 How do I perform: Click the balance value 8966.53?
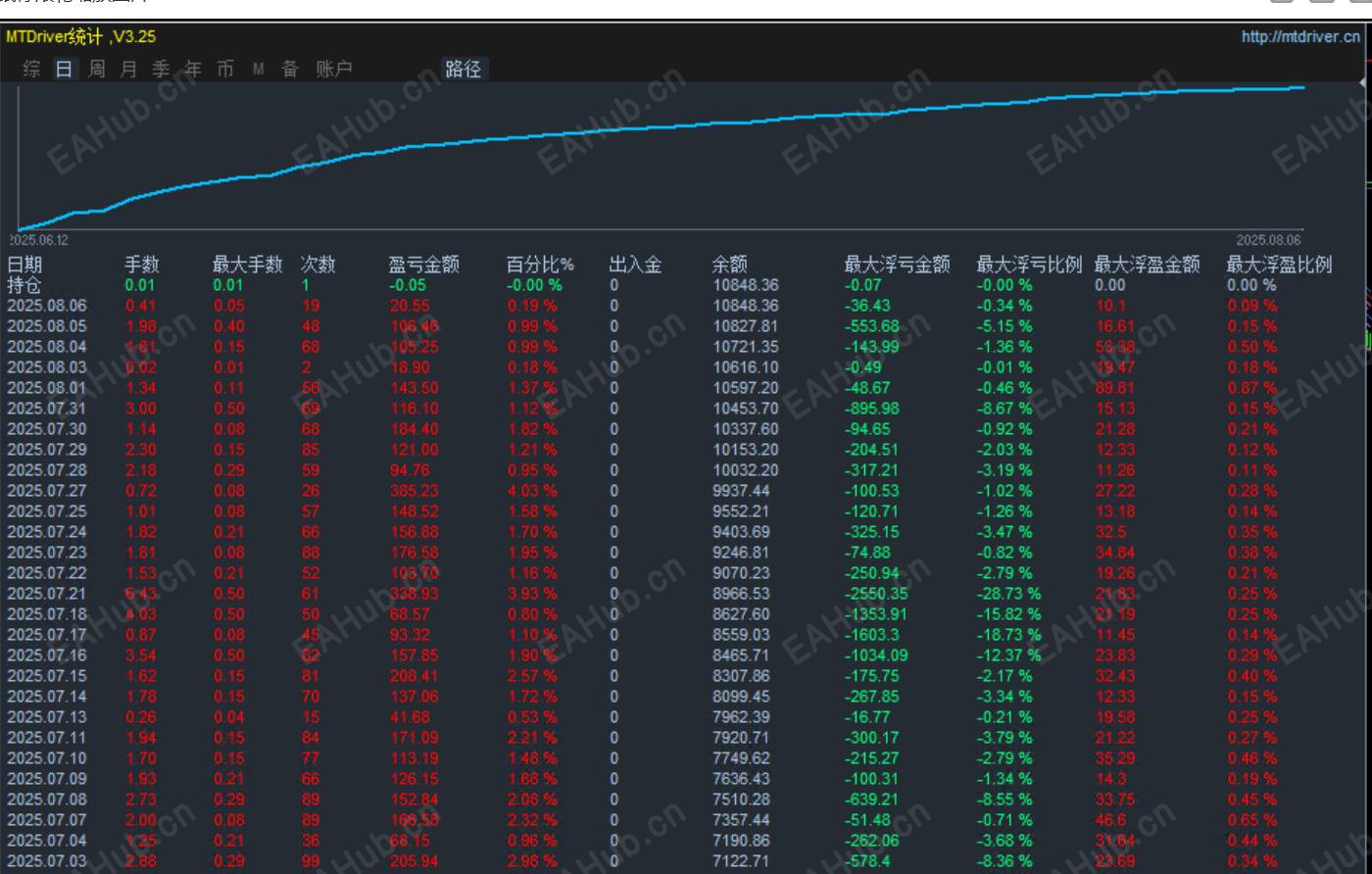[742, 594]
